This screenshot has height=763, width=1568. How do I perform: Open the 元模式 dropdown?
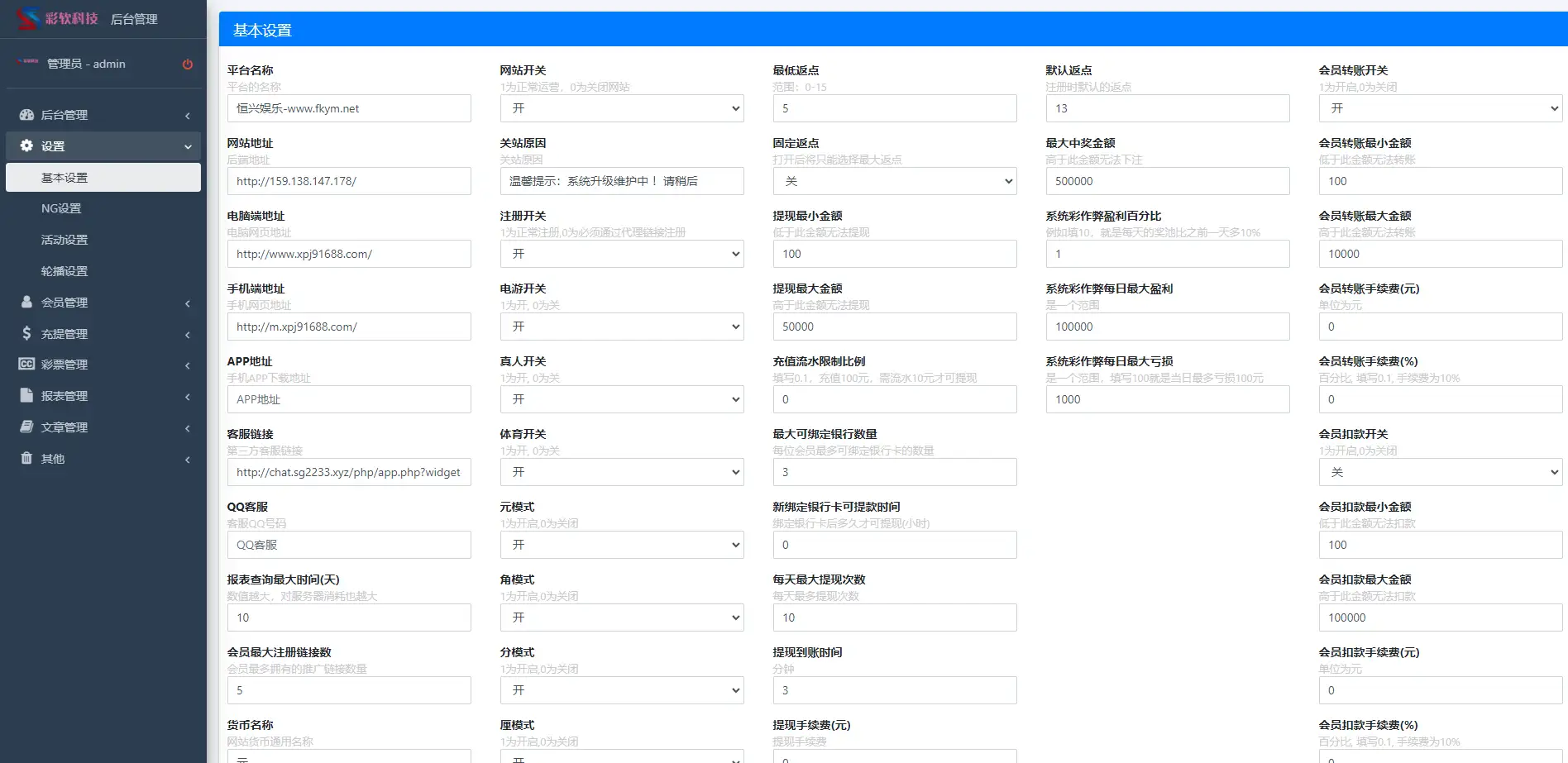[x=622, y=545]
